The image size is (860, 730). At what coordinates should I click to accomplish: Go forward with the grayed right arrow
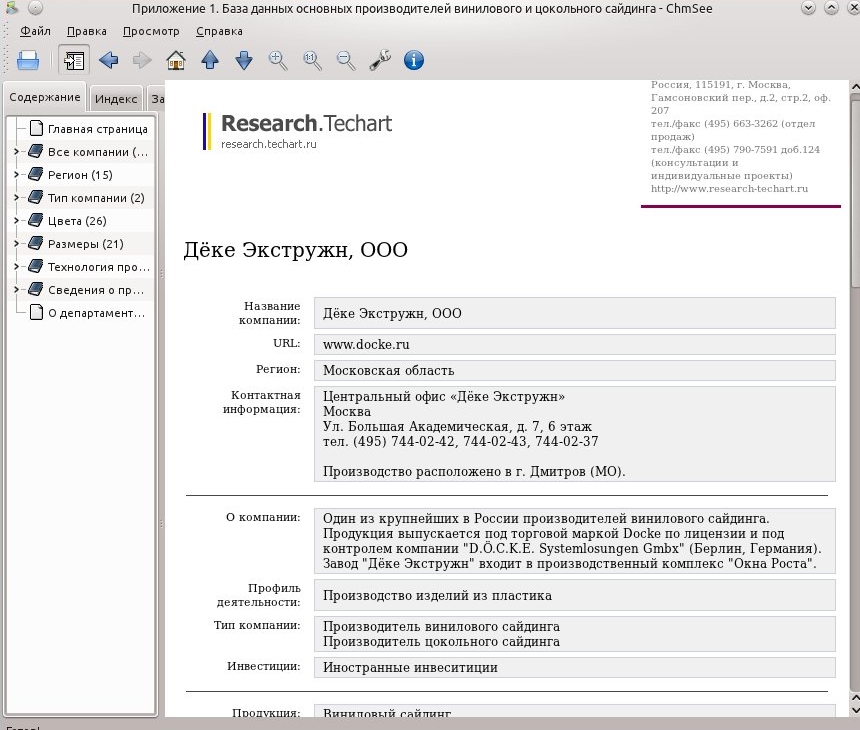[x=142, y=60]
